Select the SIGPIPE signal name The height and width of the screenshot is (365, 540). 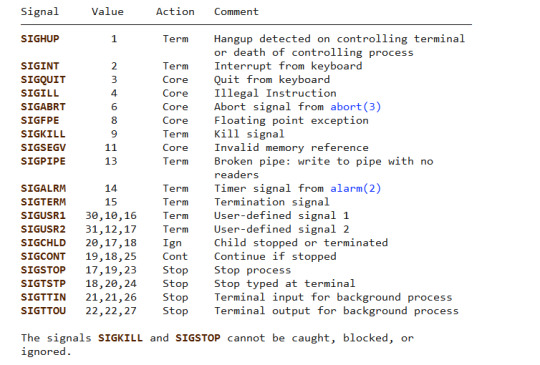tap(43, 161)
